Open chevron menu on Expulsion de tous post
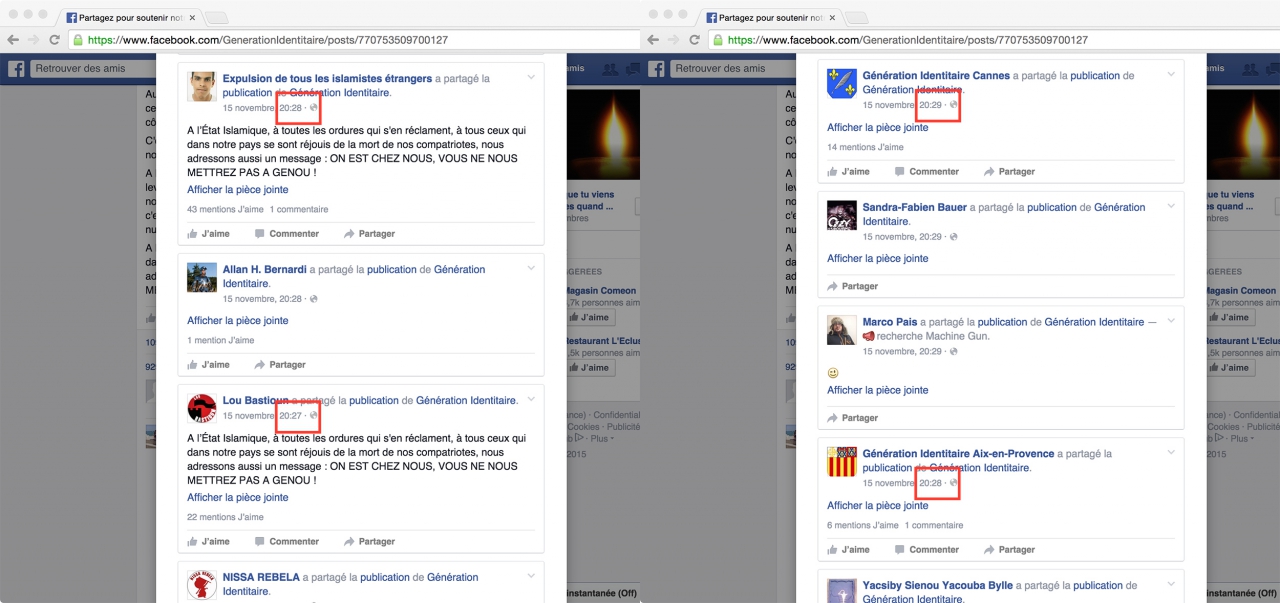Screen dimensions: 1280x603 coord(531,77)
